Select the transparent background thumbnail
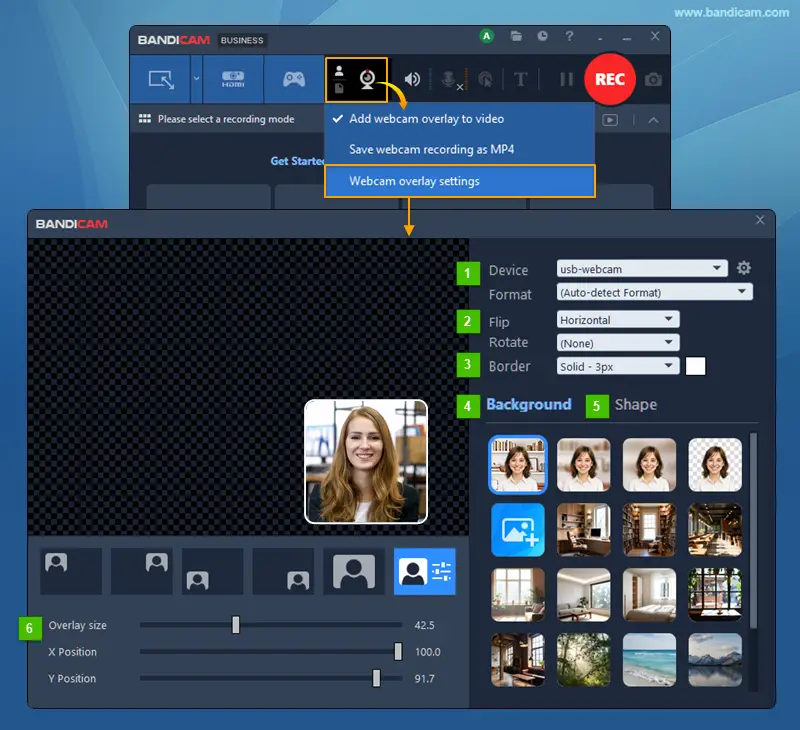800x730 pixels. pyautogui.click(x=715, y=465)
